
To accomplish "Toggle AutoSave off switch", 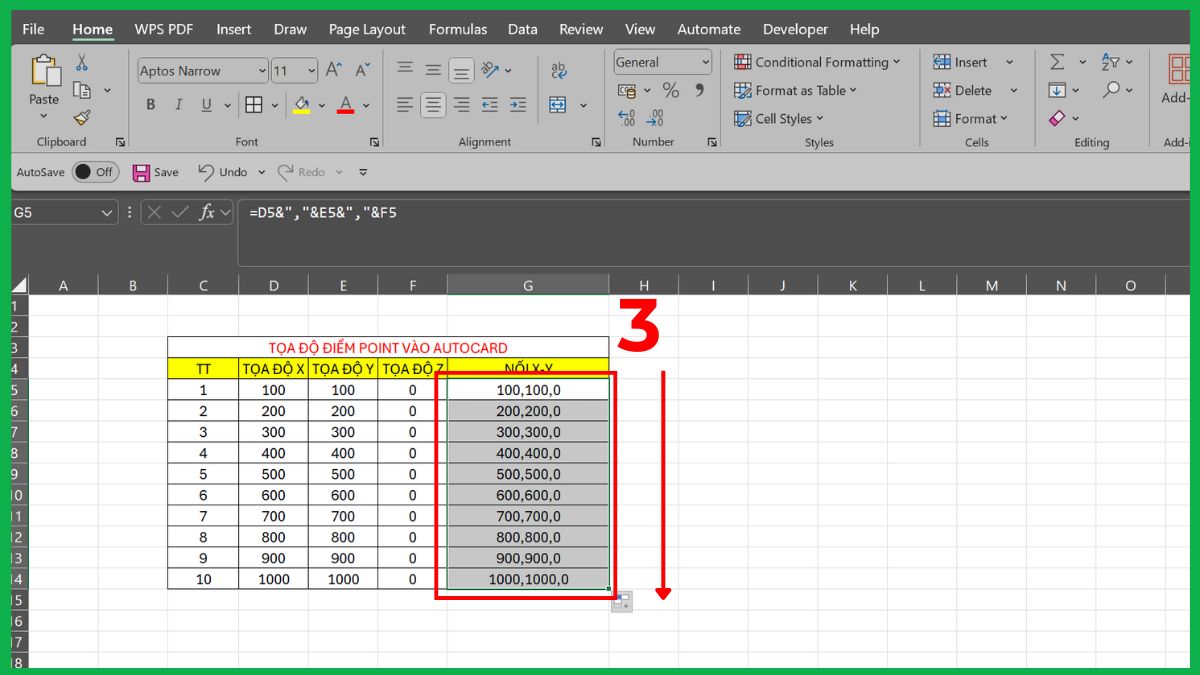I will [x=96, y=171].
